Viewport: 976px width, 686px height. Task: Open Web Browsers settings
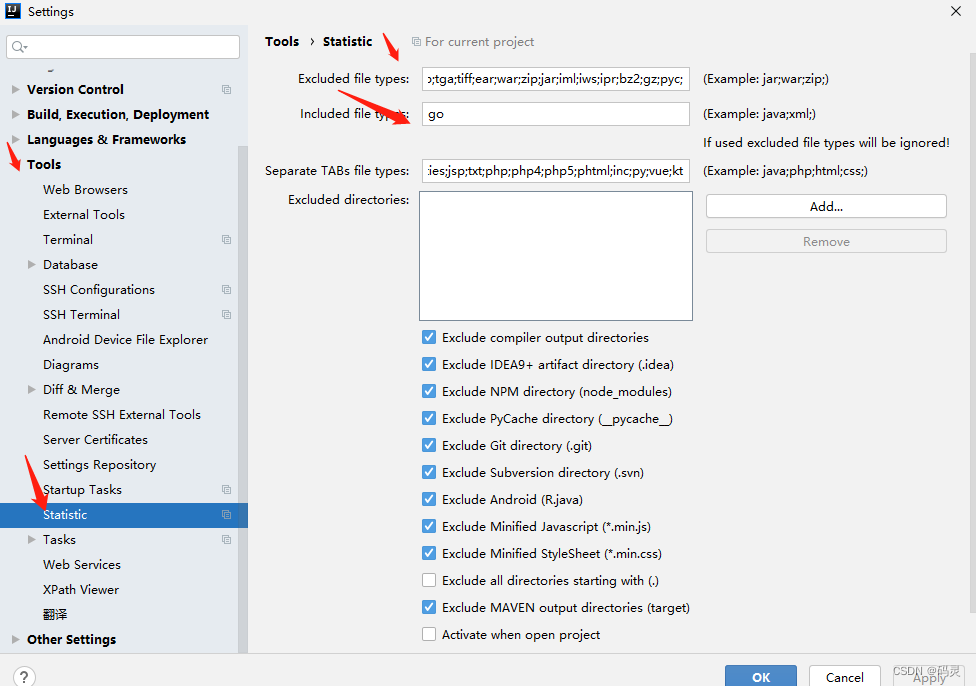(85, 190)
